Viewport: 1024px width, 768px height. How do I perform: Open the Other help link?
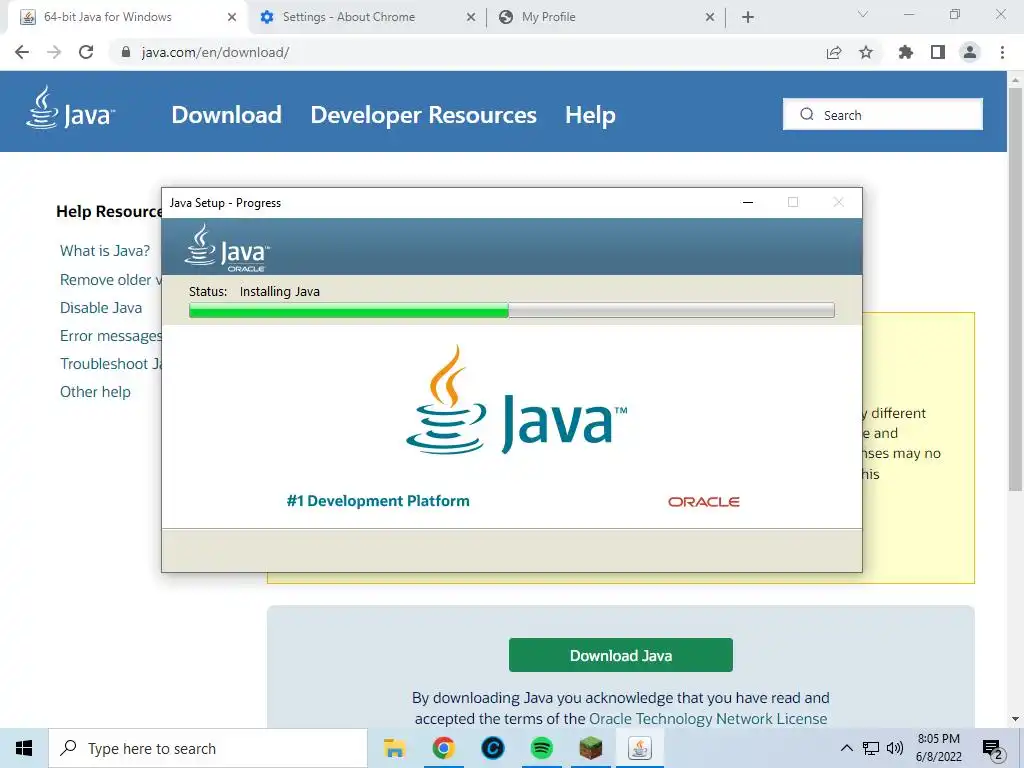coord(95,392)
